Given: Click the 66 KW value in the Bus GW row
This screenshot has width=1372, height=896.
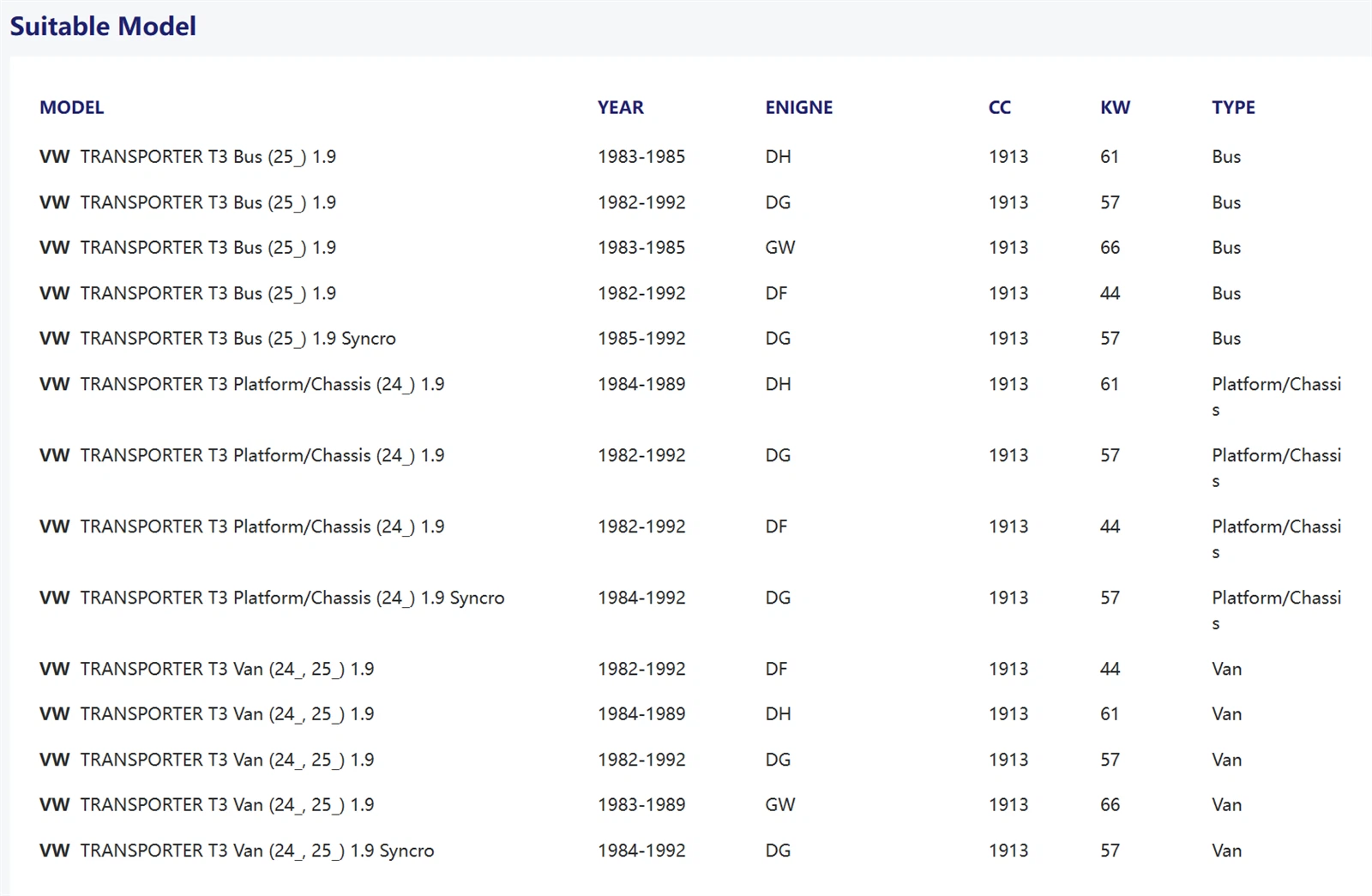Looking at the screenshot, I should pos(1110,248).
